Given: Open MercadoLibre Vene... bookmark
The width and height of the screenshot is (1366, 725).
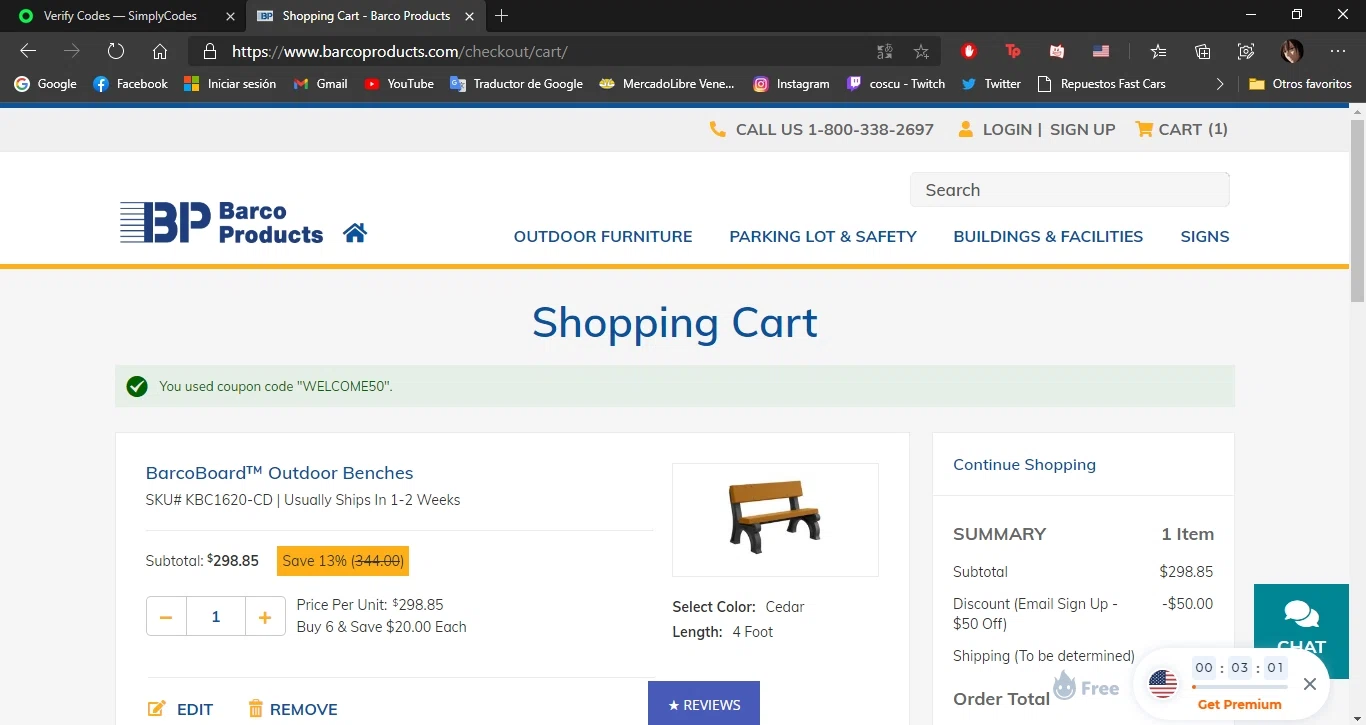Looking at the screenshot, I should [666, 84].
